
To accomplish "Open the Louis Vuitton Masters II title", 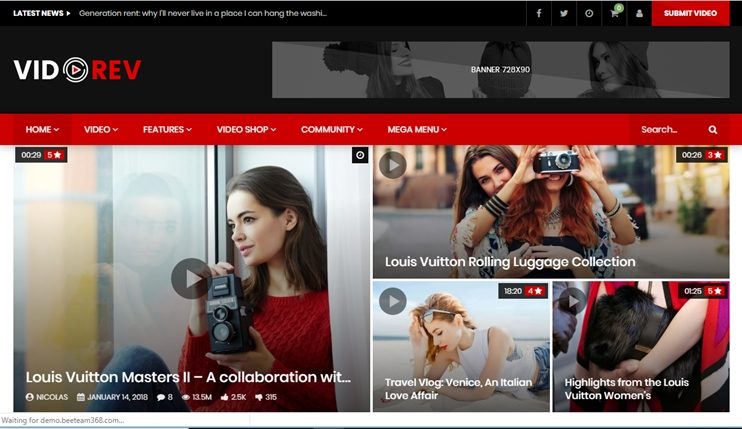I will click(188, 377).
